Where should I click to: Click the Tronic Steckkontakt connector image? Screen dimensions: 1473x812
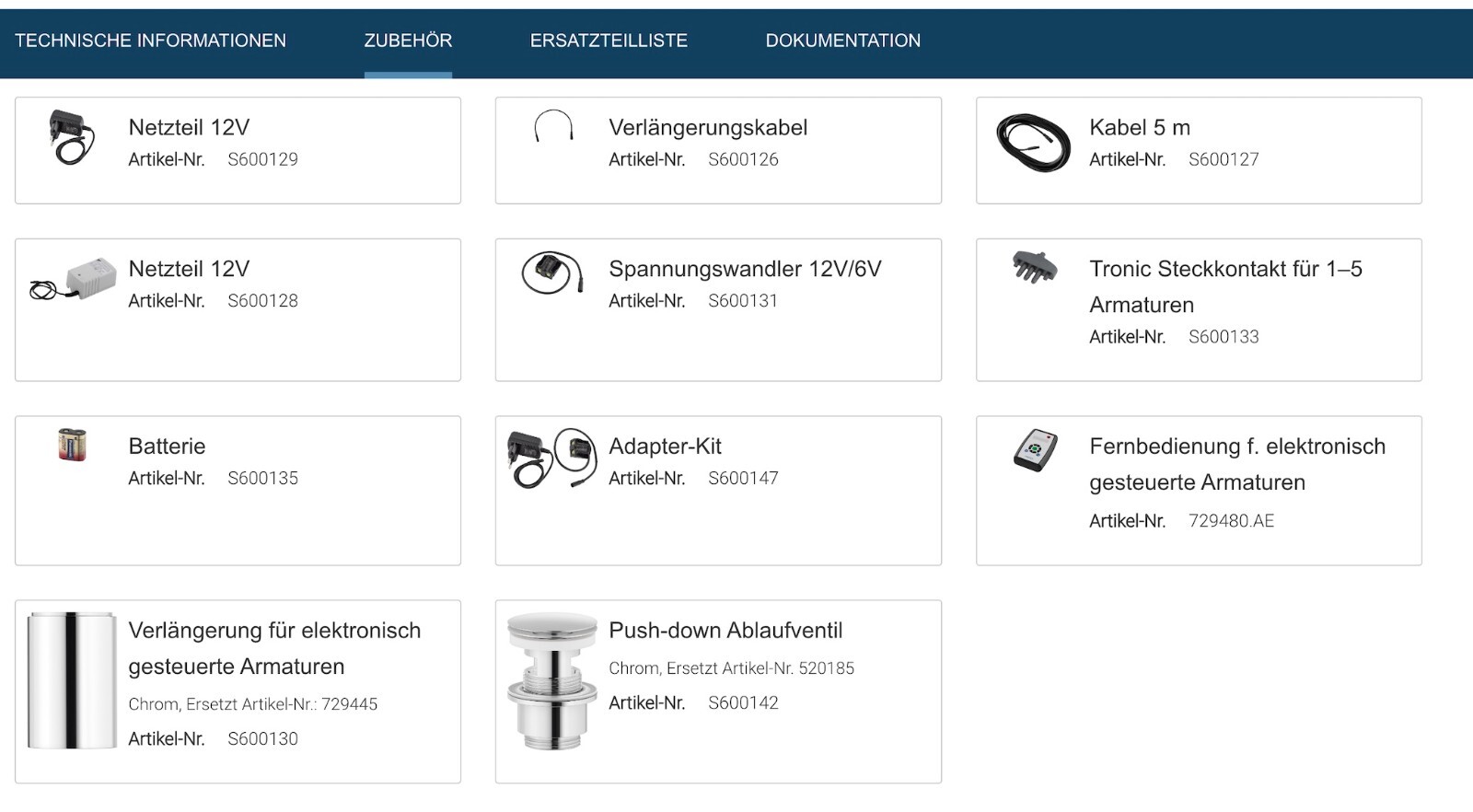click(1035, 267)
